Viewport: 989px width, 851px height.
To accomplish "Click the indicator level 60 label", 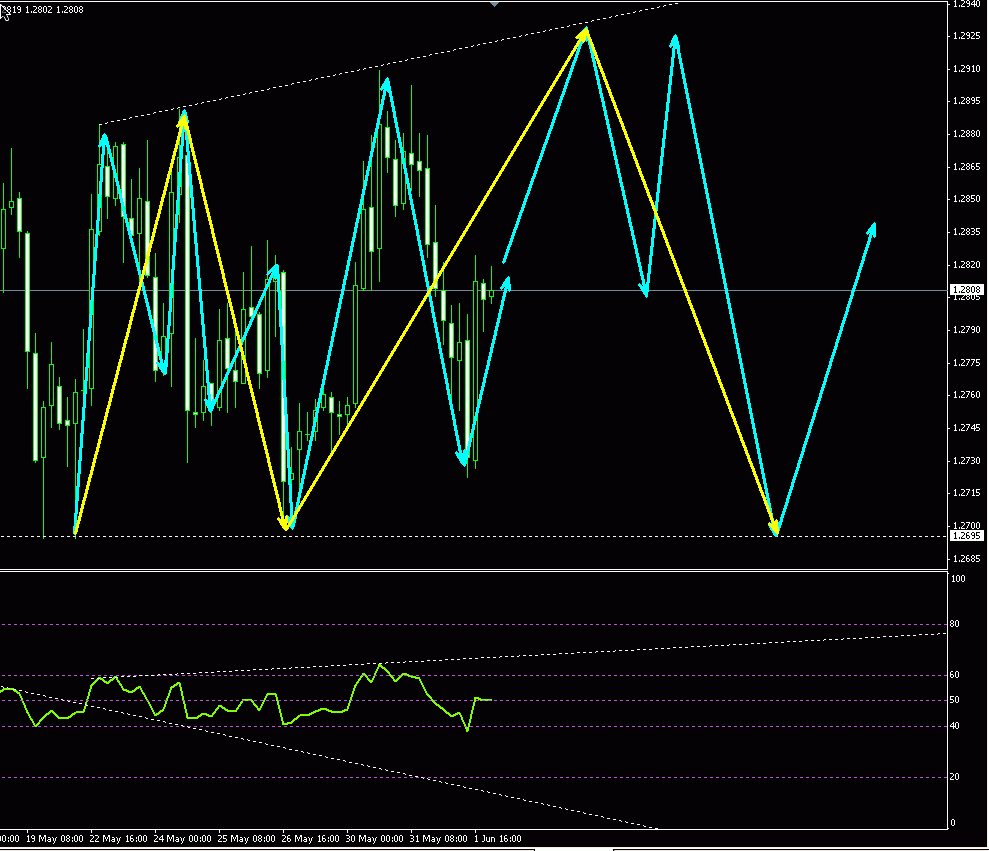I will [955, 675].
